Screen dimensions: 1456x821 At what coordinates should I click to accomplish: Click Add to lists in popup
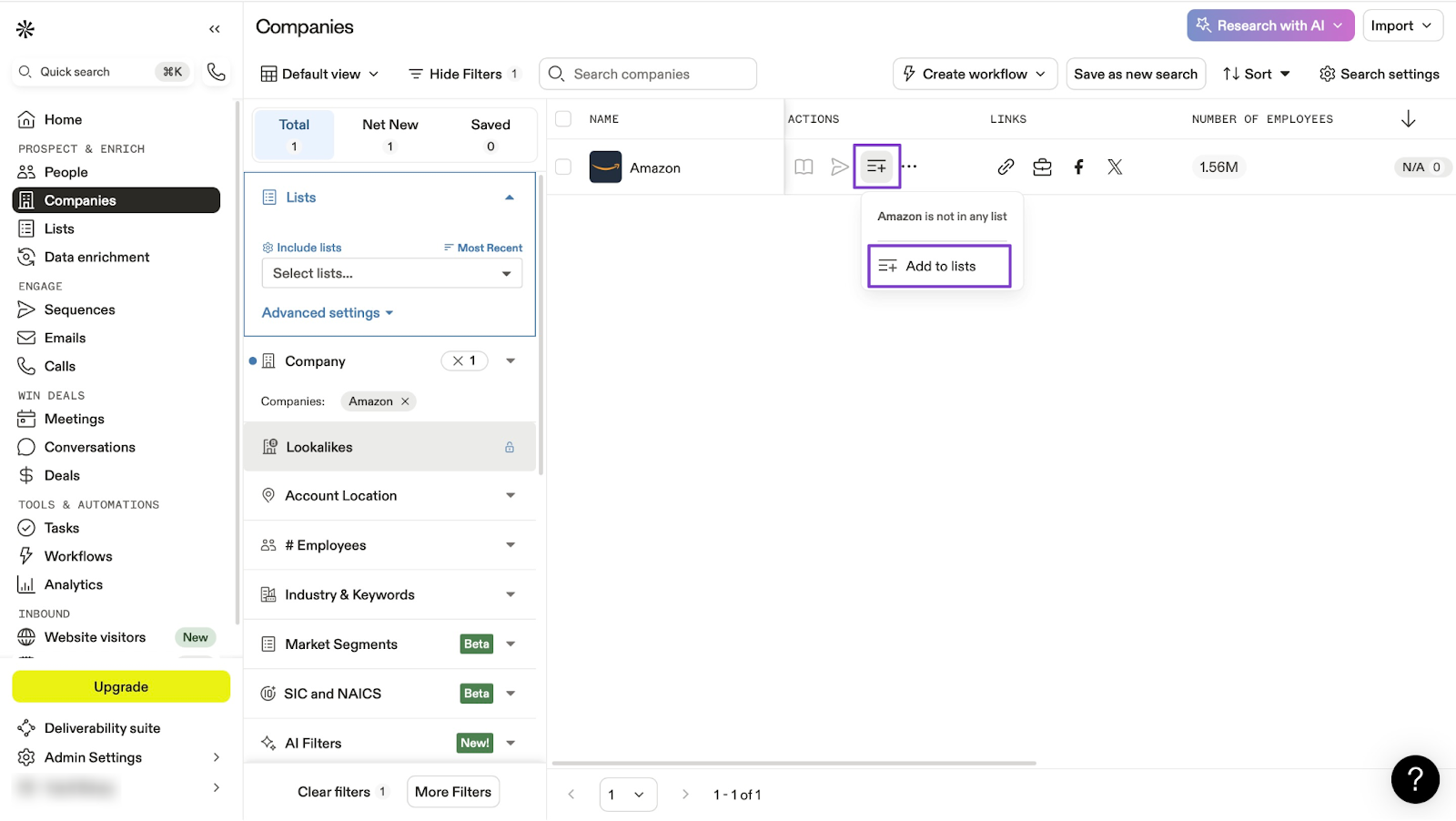[939, 267]
